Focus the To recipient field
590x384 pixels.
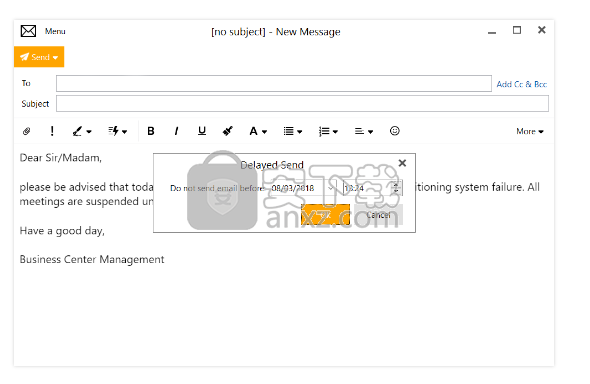point(274,83)
